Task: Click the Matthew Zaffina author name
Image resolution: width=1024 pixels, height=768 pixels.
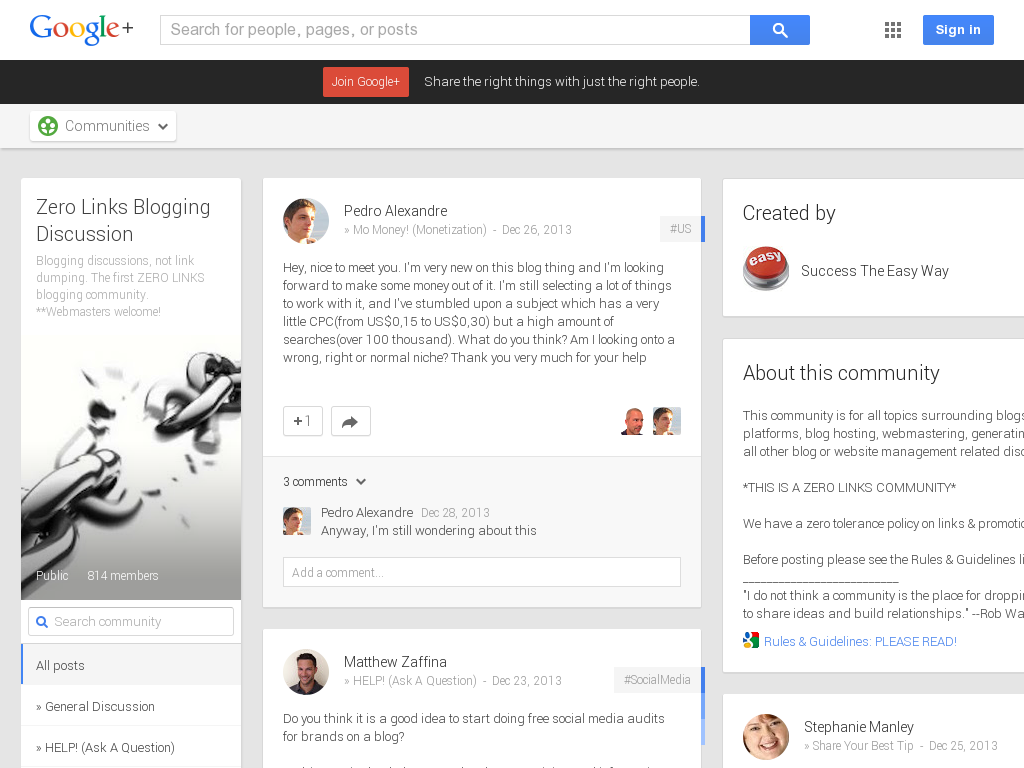Action: [x=395, y=662]
